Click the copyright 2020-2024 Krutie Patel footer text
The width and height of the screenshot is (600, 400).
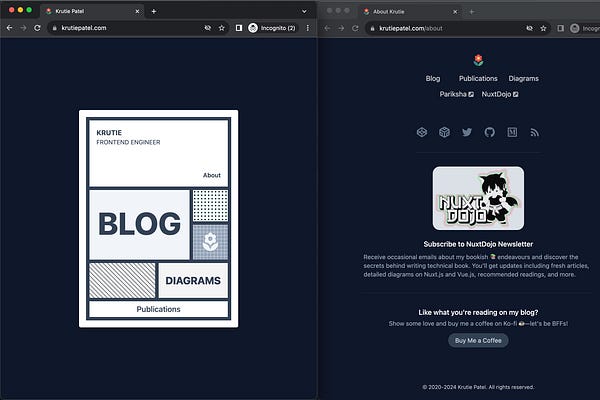478,387
